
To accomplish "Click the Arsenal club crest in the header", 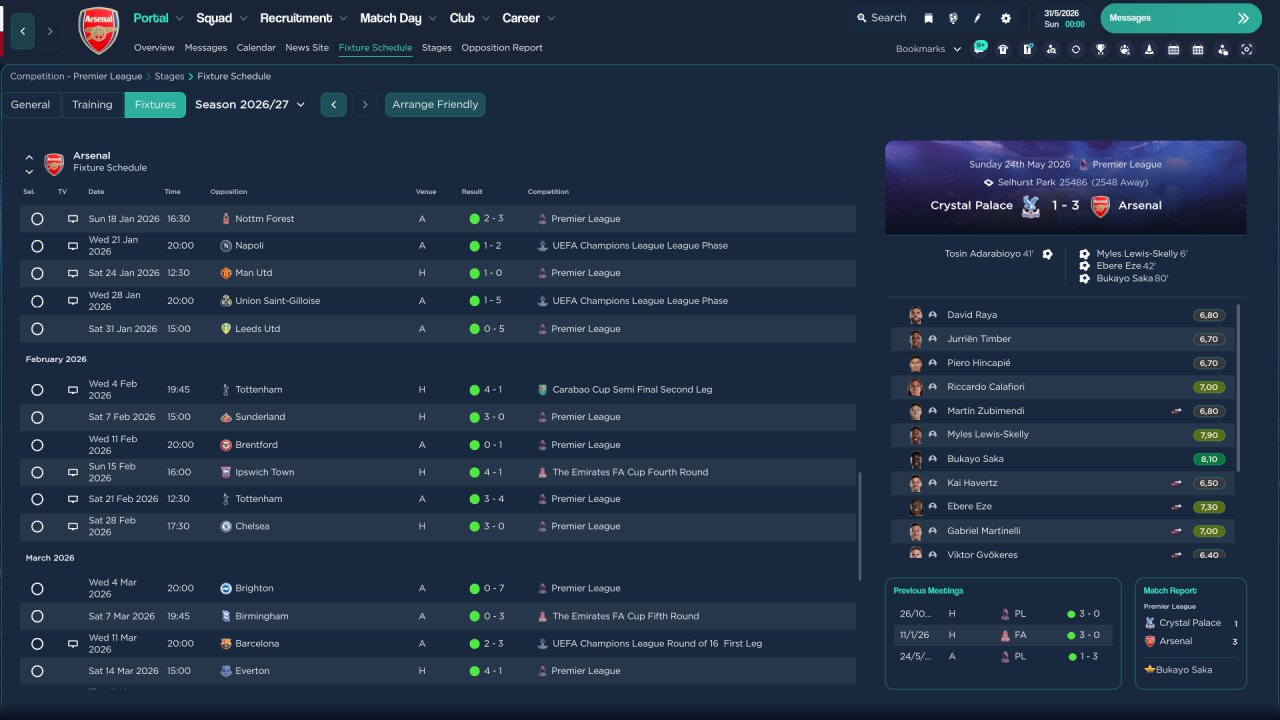I will [98, 30].
